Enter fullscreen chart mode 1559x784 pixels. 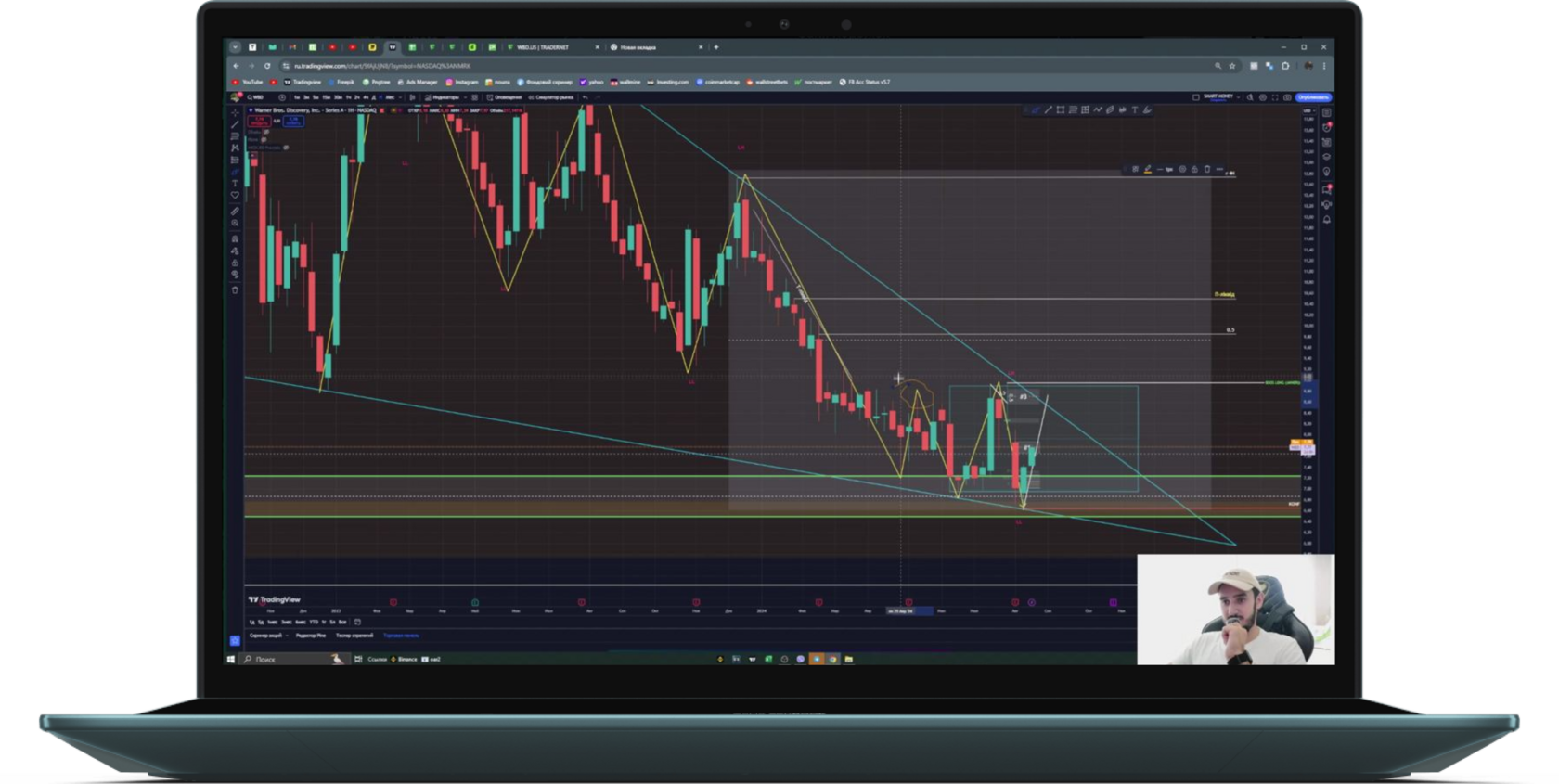(1275, 97)
